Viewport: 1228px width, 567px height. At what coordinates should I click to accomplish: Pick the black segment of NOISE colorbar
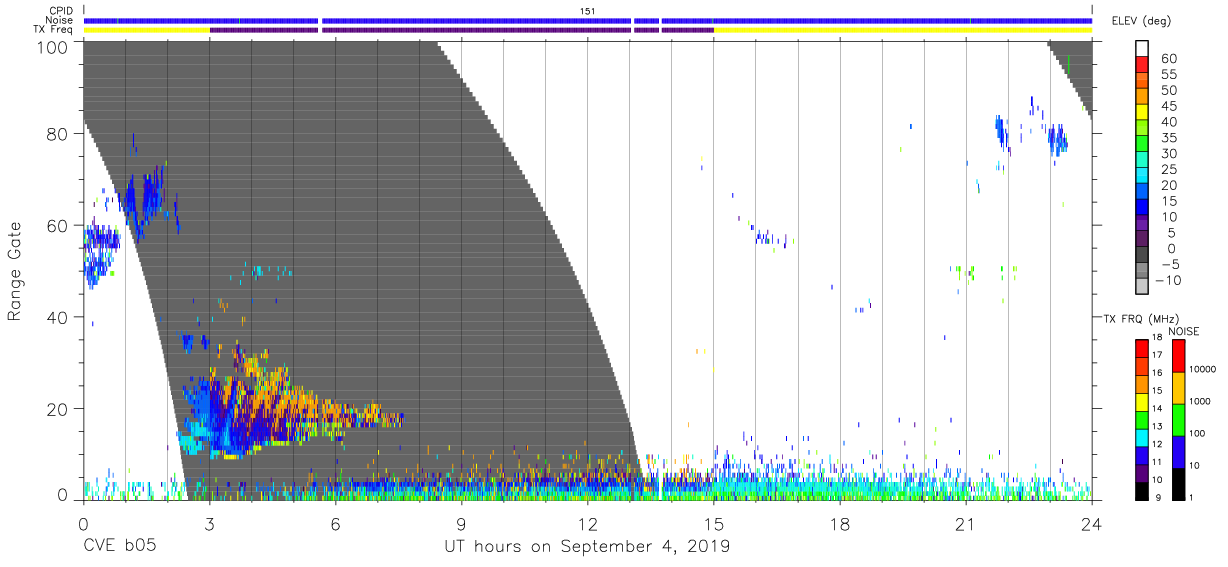pos(1179,482)
